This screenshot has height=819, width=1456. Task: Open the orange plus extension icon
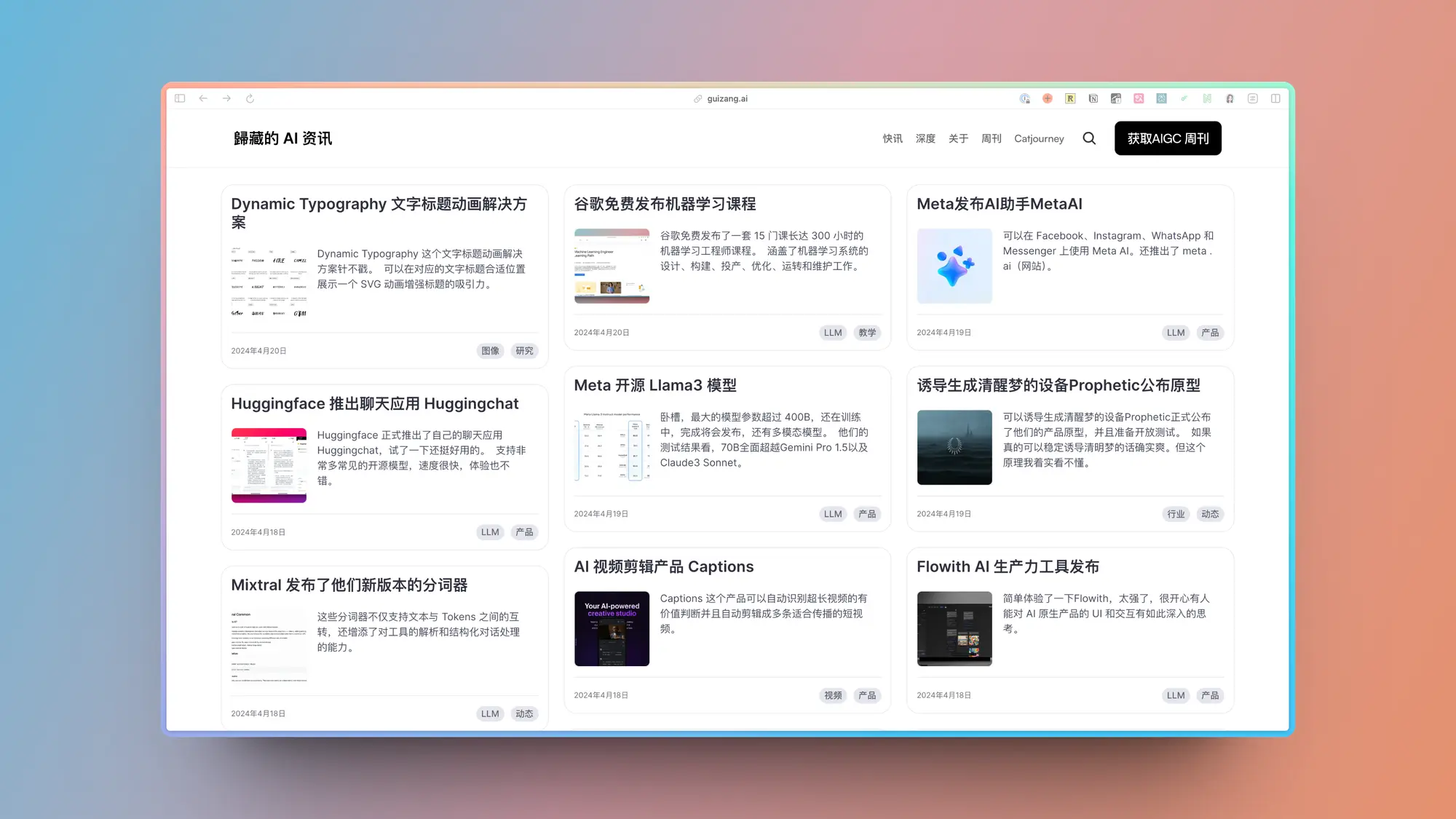[x=1047, y=98]
